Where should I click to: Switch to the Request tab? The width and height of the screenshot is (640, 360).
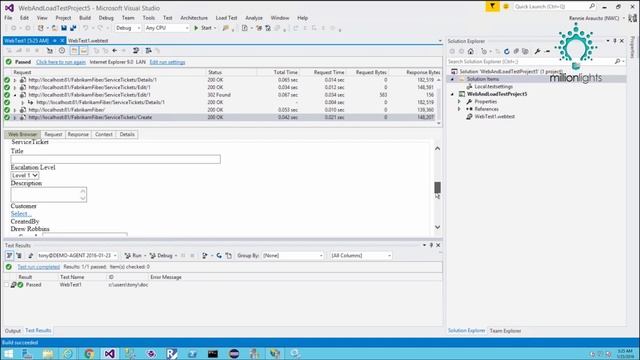tap(53, 134)
